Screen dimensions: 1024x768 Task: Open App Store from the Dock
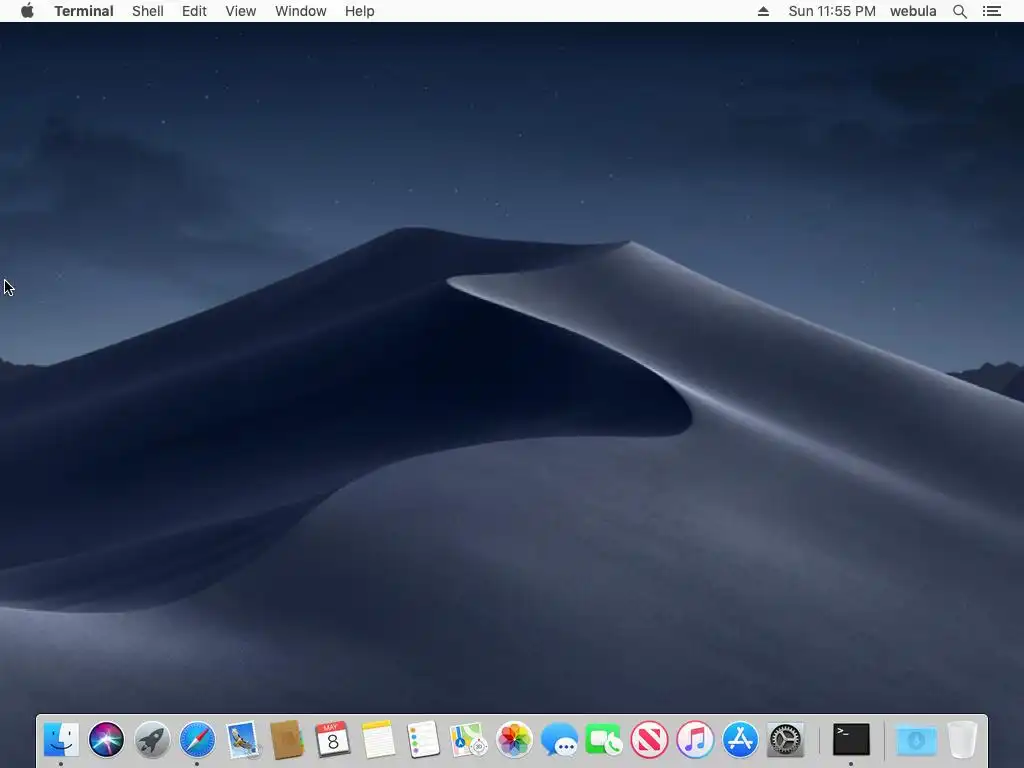740,740
